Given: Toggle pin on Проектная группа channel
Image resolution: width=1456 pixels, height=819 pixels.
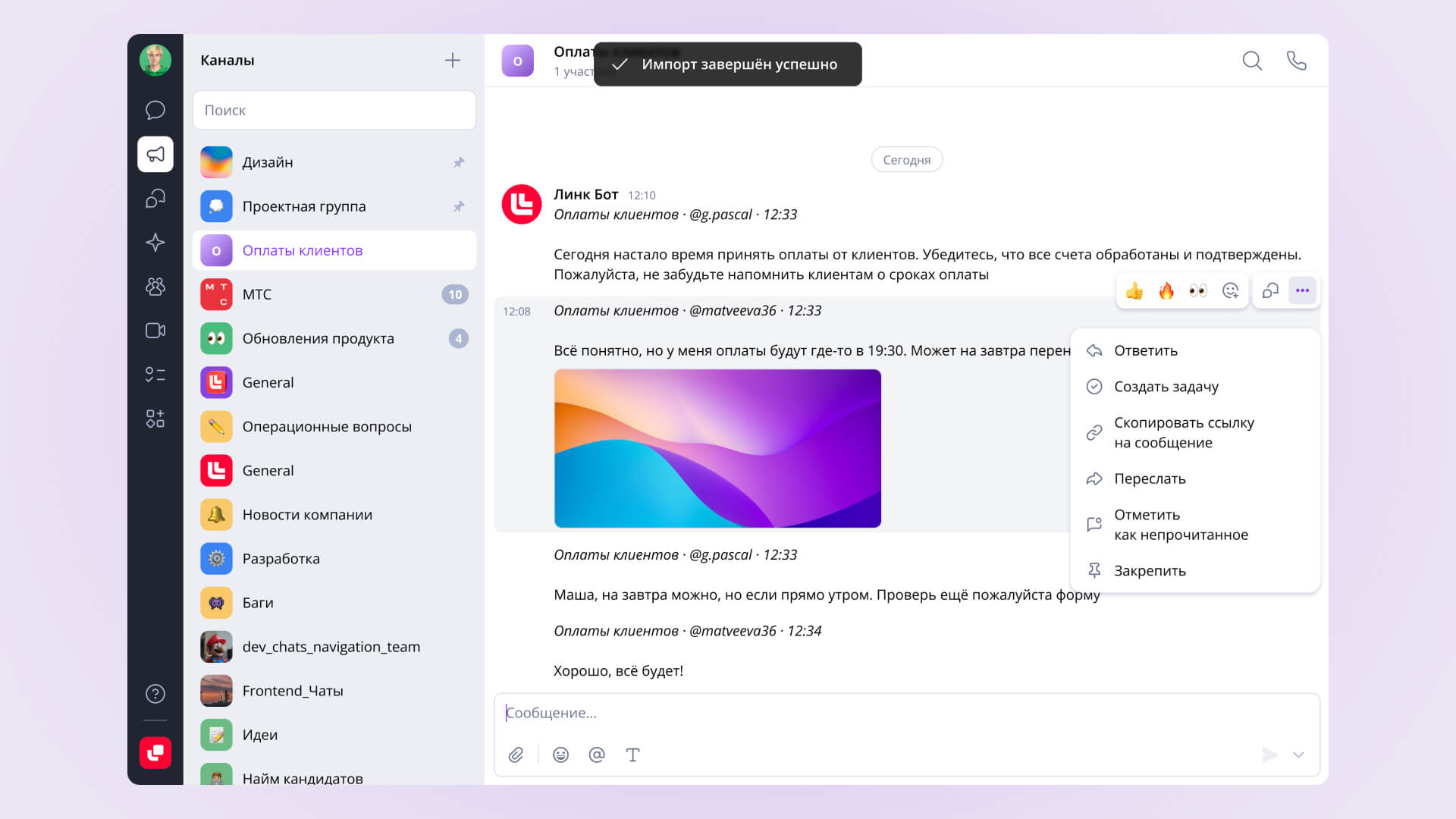Looking at the screenshot, I should coord(459,206).
